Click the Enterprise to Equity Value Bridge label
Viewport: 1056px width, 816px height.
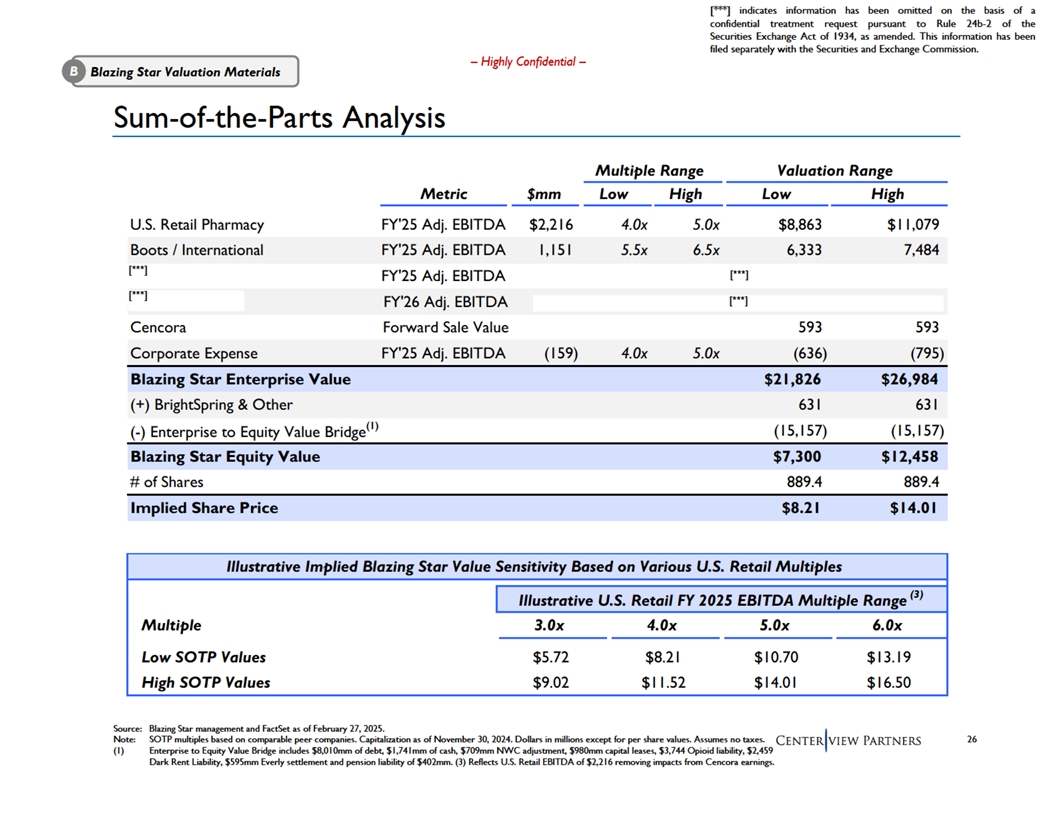pyautogui.click(x=254, y=431)
